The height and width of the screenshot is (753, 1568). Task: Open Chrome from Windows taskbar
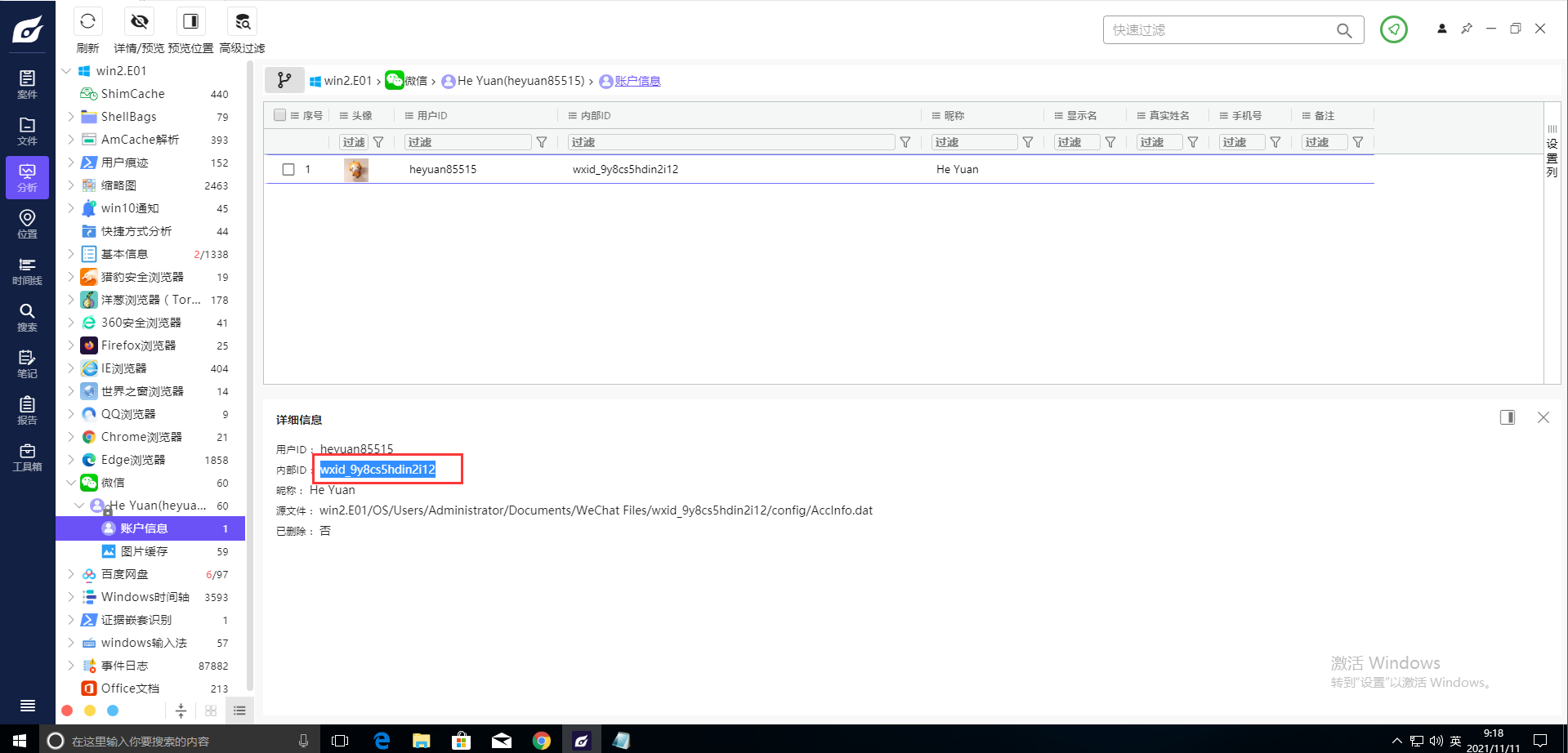click(x=542, y=740)
